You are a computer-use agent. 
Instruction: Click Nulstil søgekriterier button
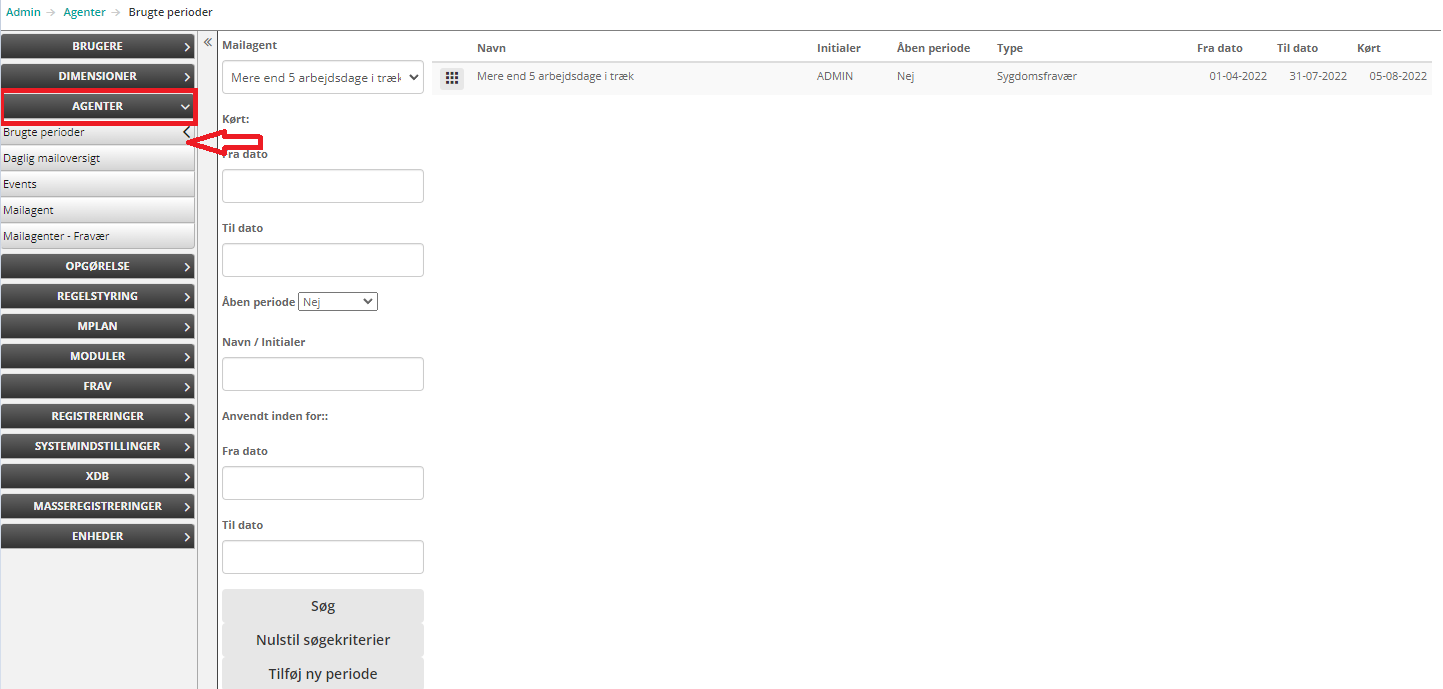(x=323, y=640)
